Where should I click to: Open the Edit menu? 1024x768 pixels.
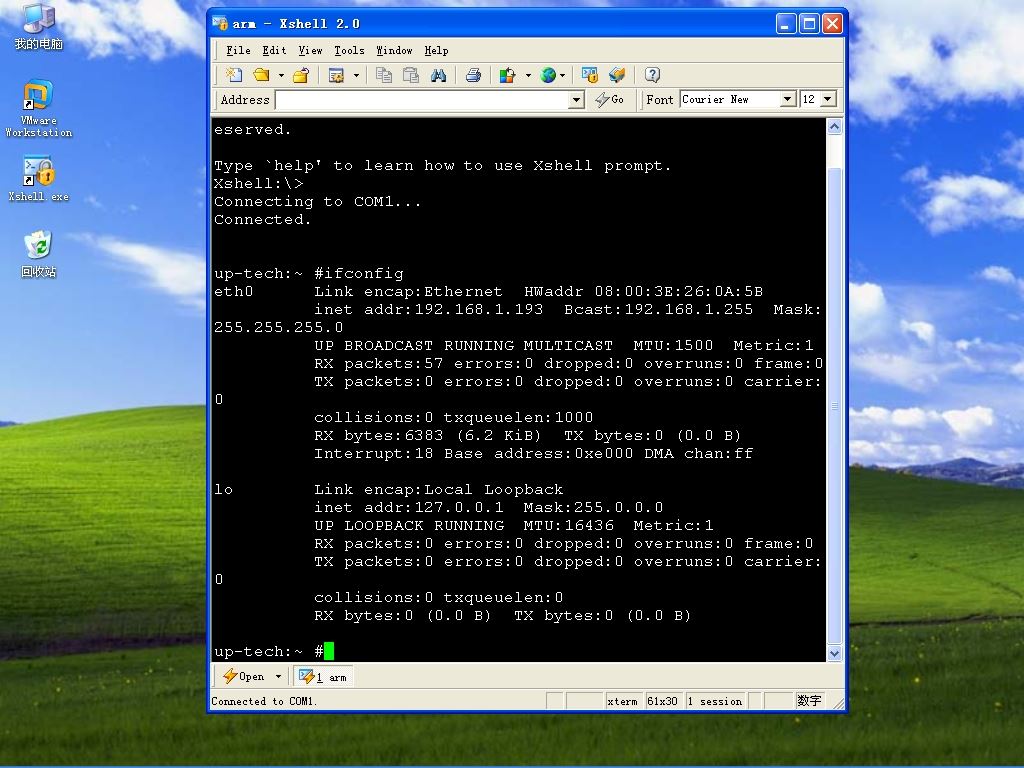[274, 50]
